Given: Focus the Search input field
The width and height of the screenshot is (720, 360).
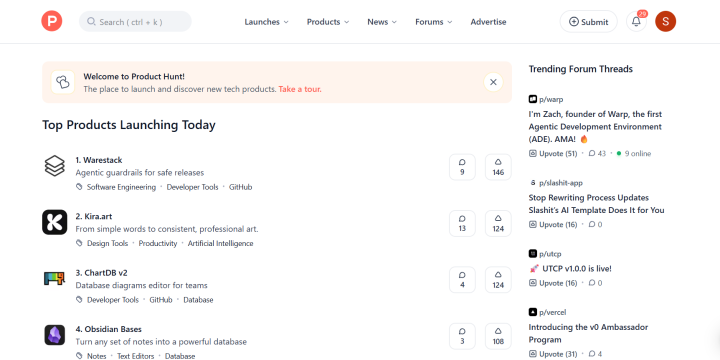Looking at the screenshot, I should [135, 22].
